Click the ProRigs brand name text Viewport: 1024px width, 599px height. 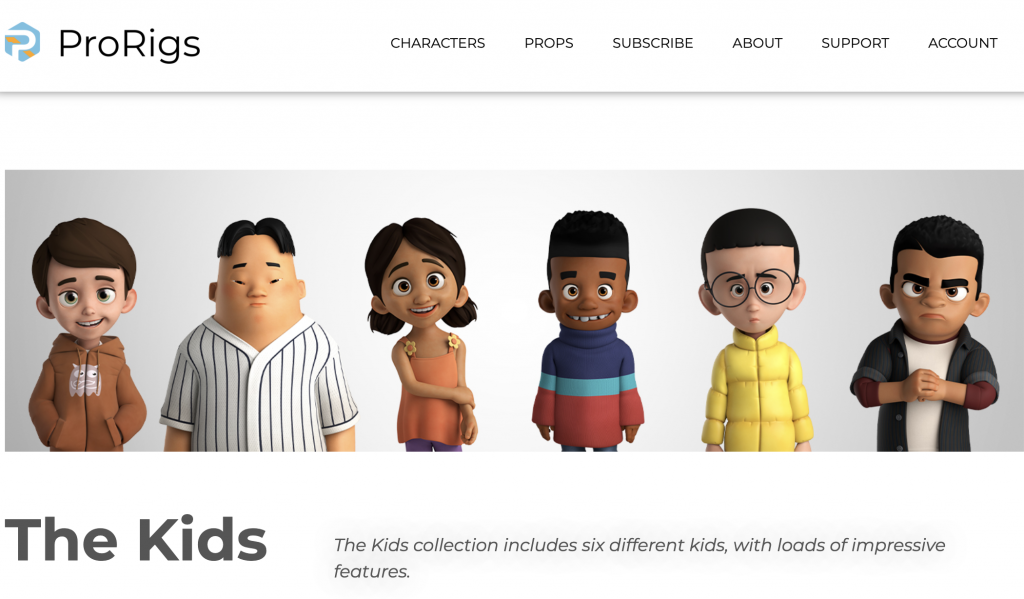[x=129, y=44]
